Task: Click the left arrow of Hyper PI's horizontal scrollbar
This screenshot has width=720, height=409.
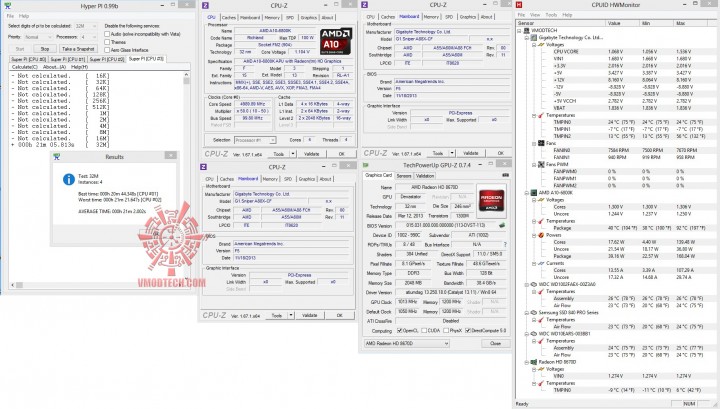Action: pos(13,285)
